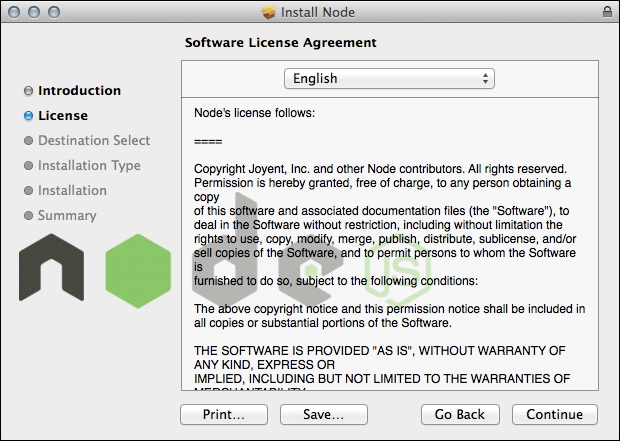This screenshot has width=620, height=441.
Task: Click the 'Software License Agreement' heading
Action: click(x=281, y=42)
